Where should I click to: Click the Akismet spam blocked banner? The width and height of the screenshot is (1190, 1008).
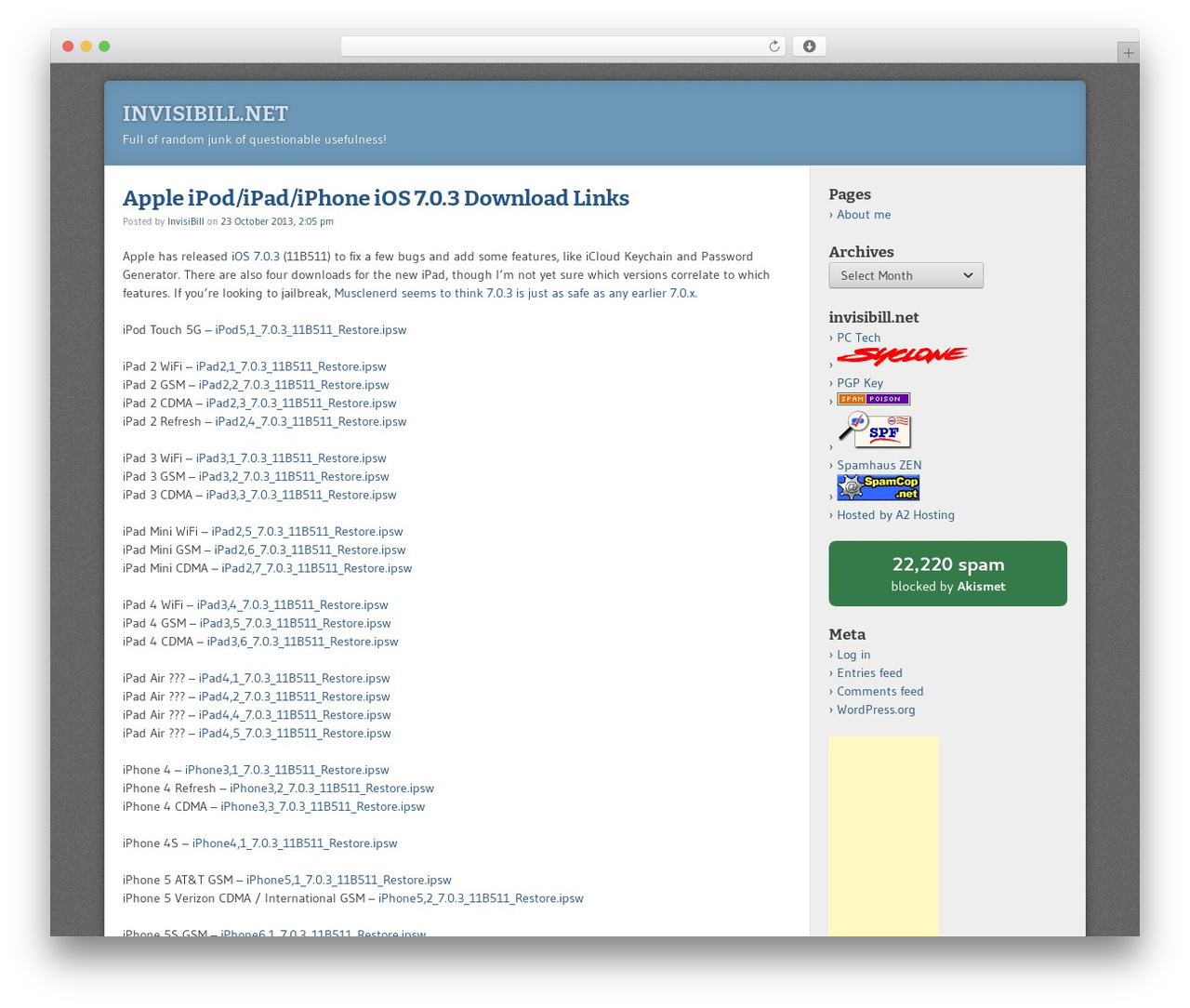tap(948, 574)
